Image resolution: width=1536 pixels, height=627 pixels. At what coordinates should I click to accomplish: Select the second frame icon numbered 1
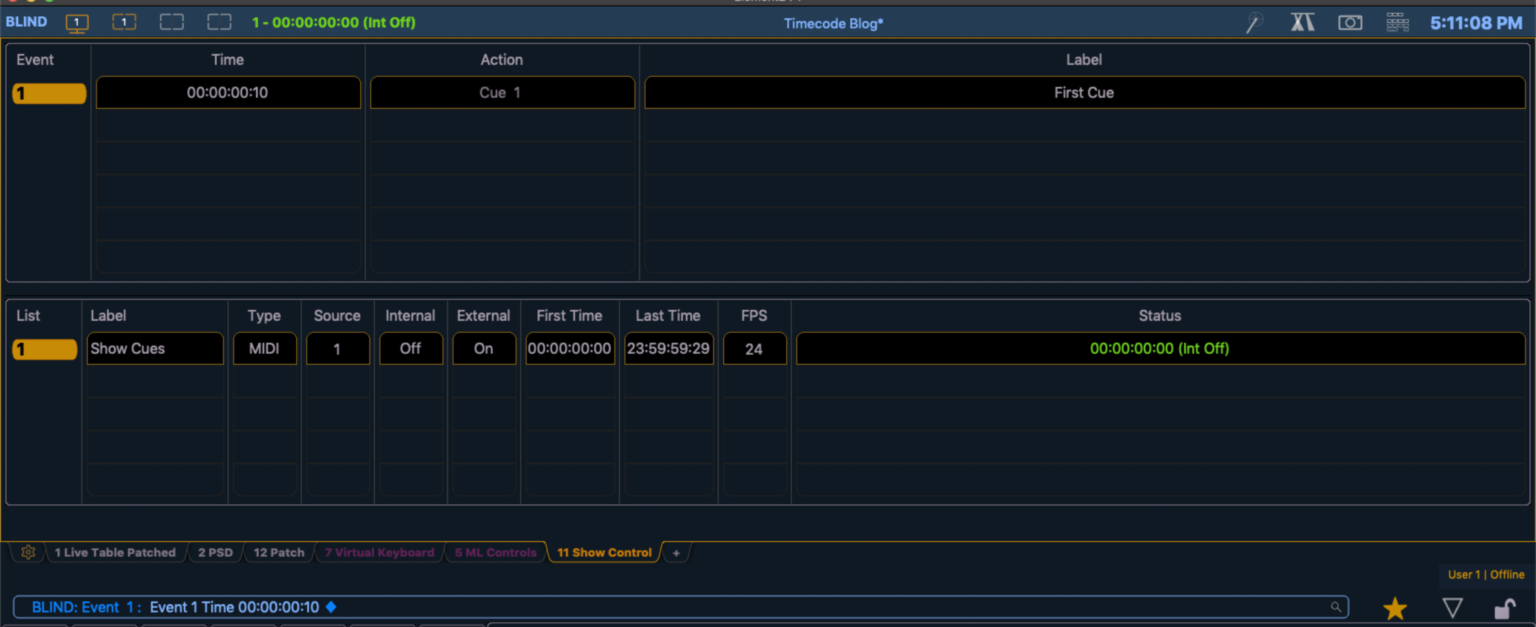[x=124, y=22]
